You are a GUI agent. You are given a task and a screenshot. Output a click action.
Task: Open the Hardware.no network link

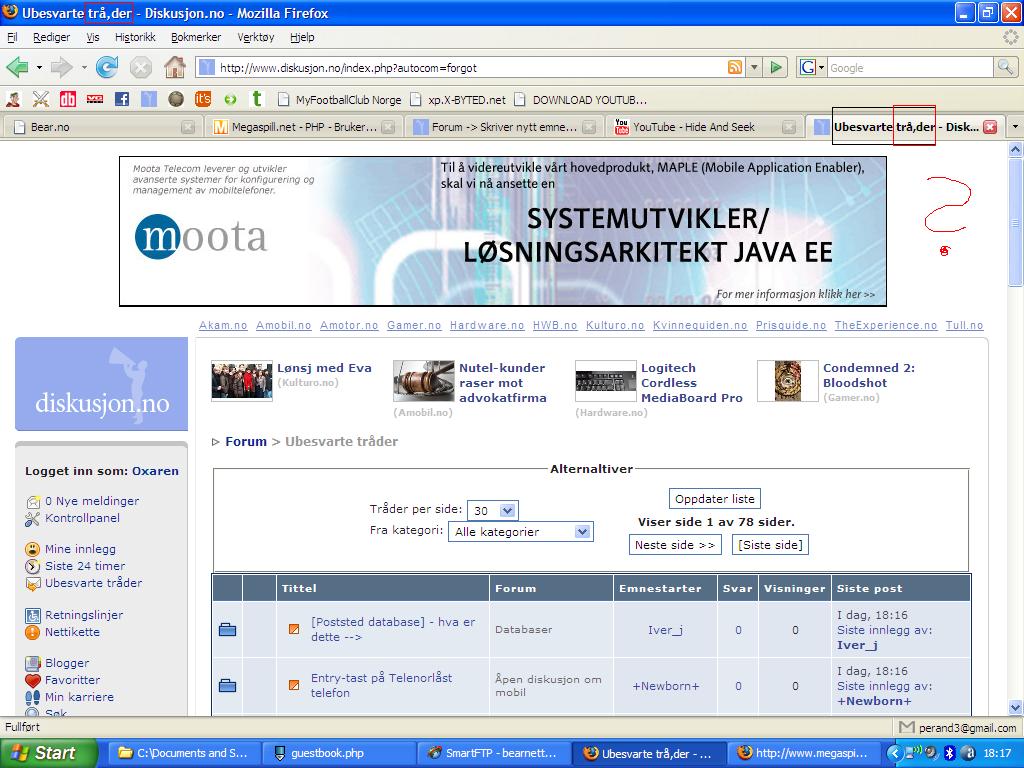(487, 325)
